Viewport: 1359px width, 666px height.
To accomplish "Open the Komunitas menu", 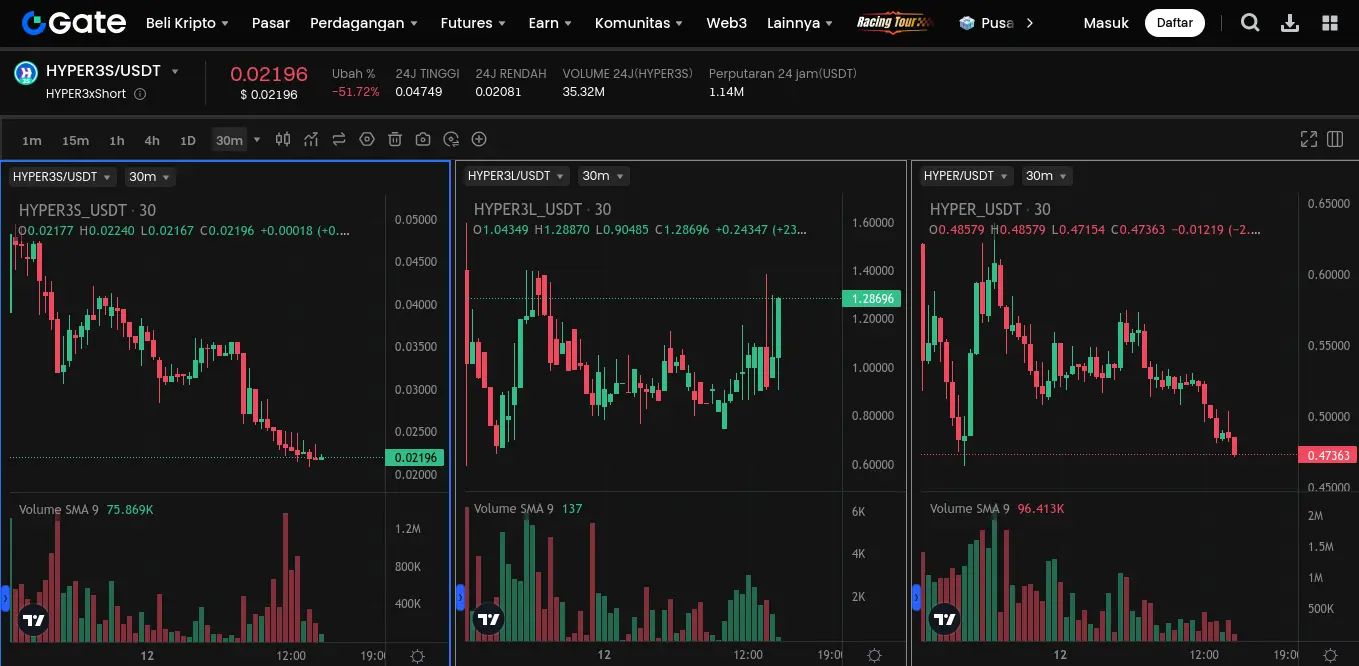I will [639, 22].
